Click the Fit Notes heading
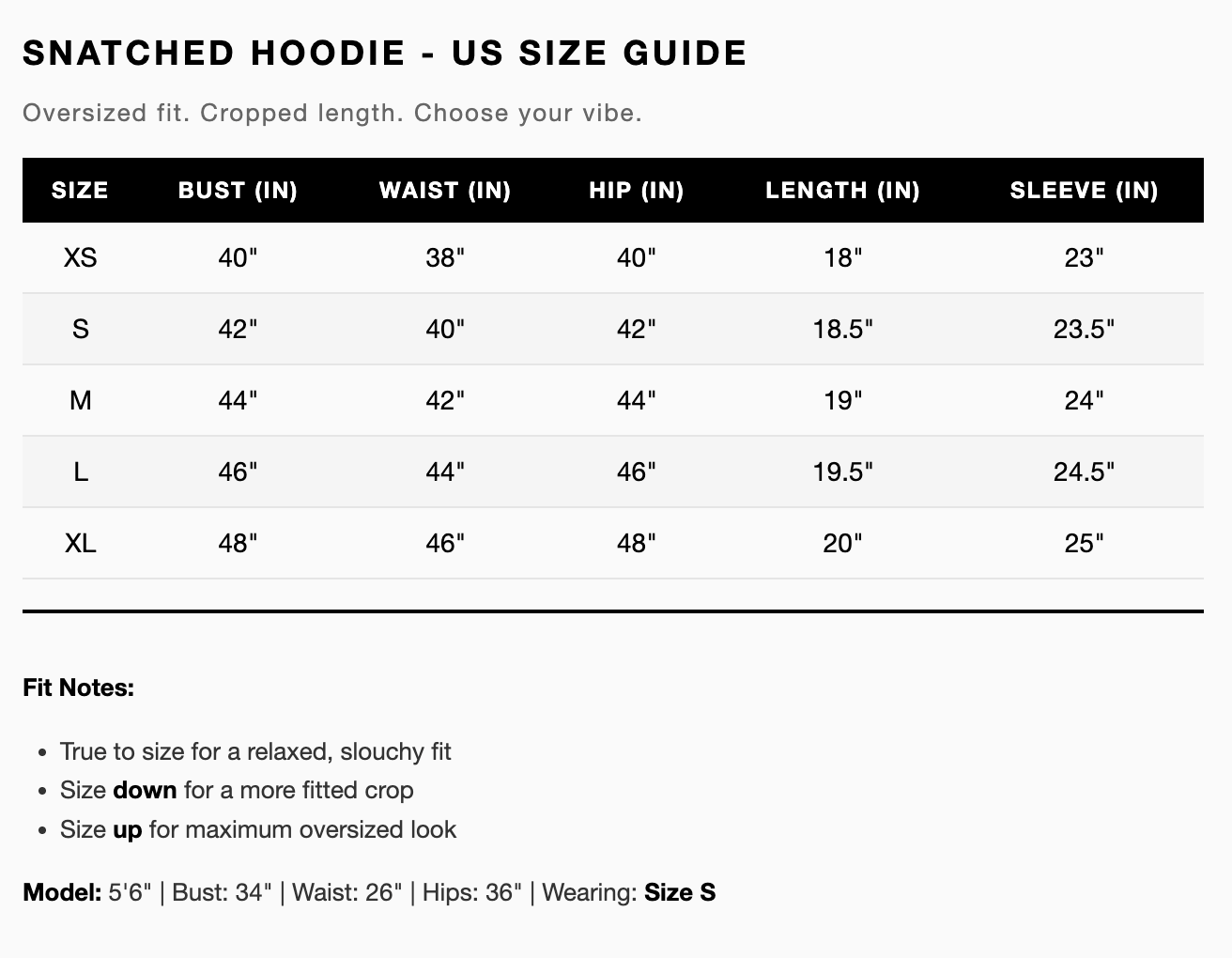 click(79, 688)
